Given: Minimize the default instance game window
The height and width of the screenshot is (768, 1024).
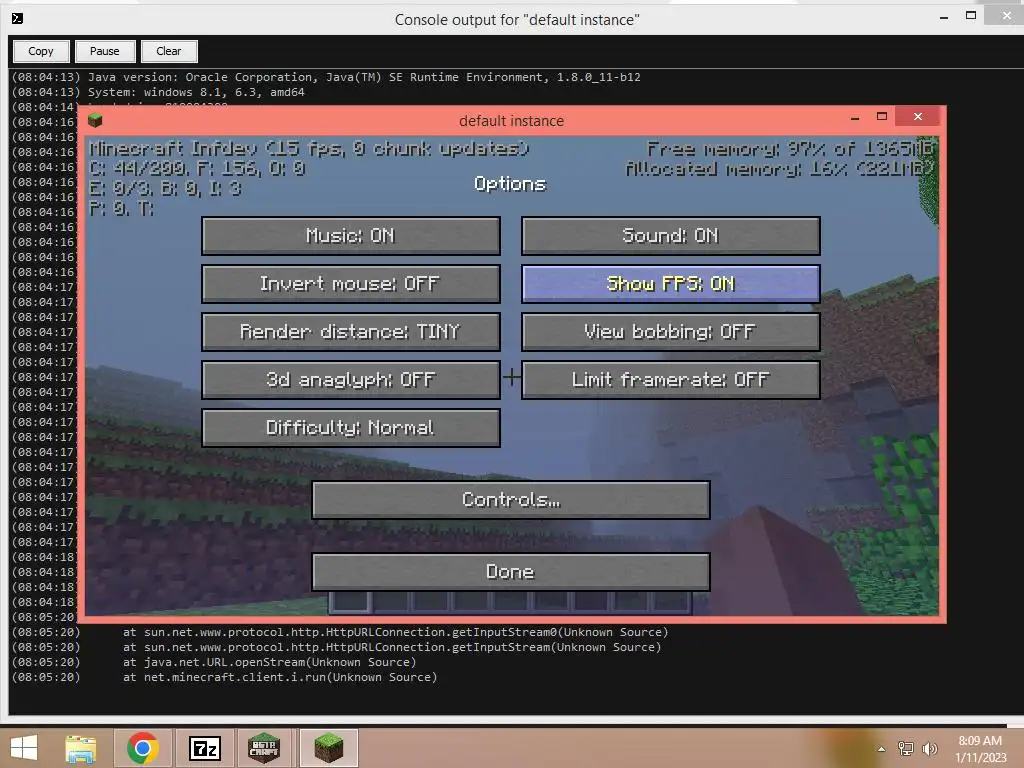Looking at the screenshot, I should pyautogui.click(x=855, y=118).
